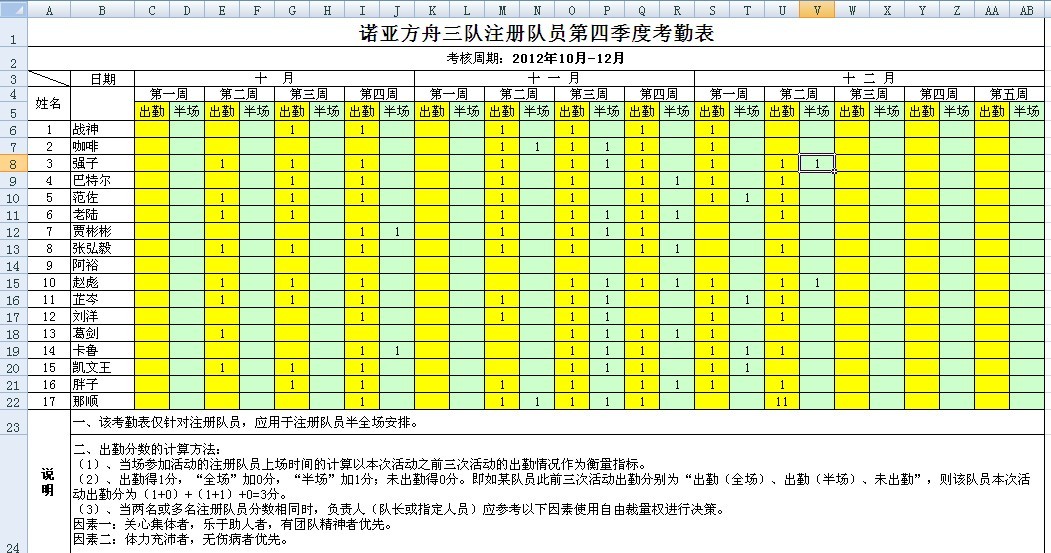Select column AB header
Viewport: 1051px width, 553px height.
pos(1026,10)
